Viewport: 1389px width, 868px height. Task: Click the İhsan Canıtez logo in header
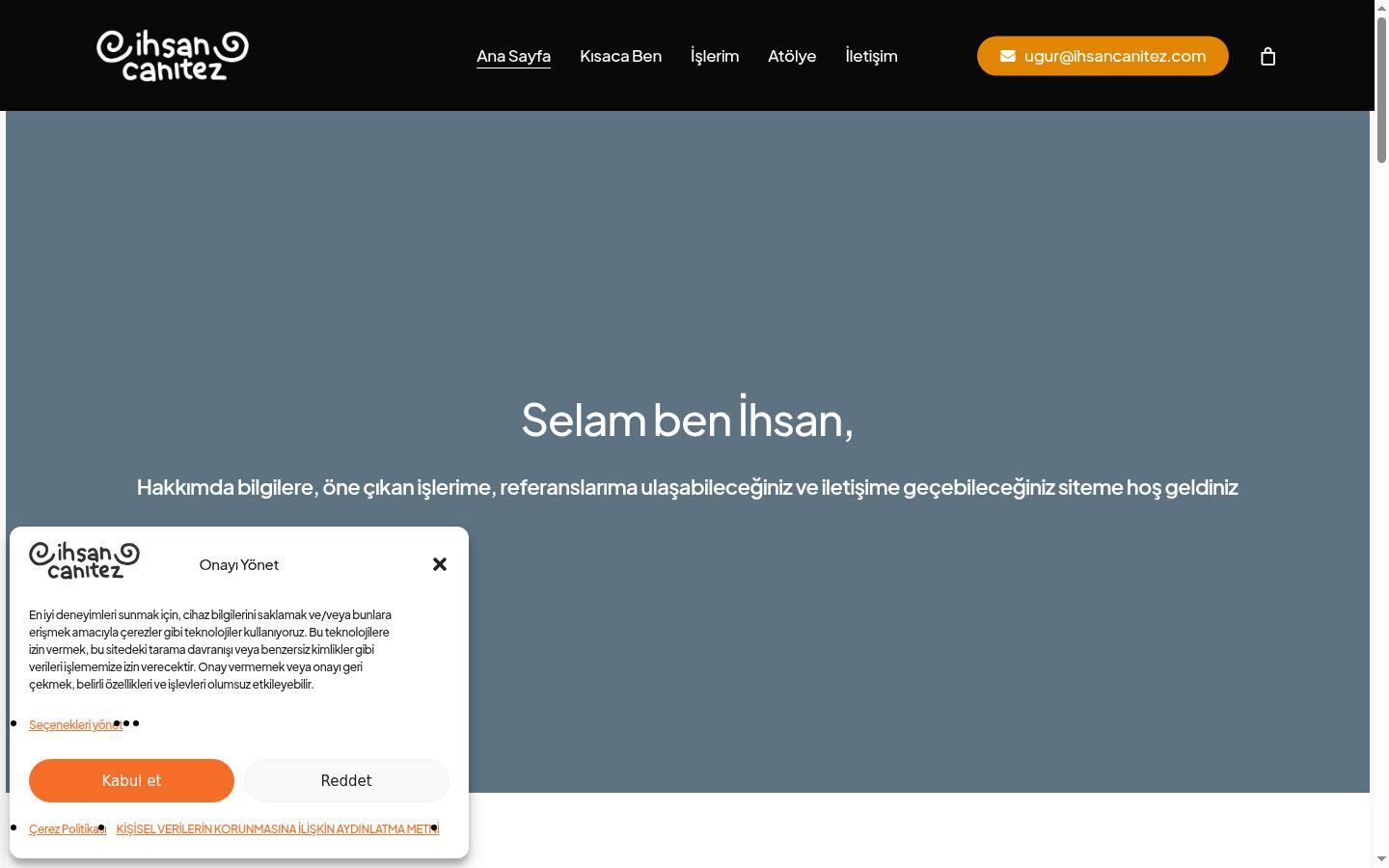173,56
